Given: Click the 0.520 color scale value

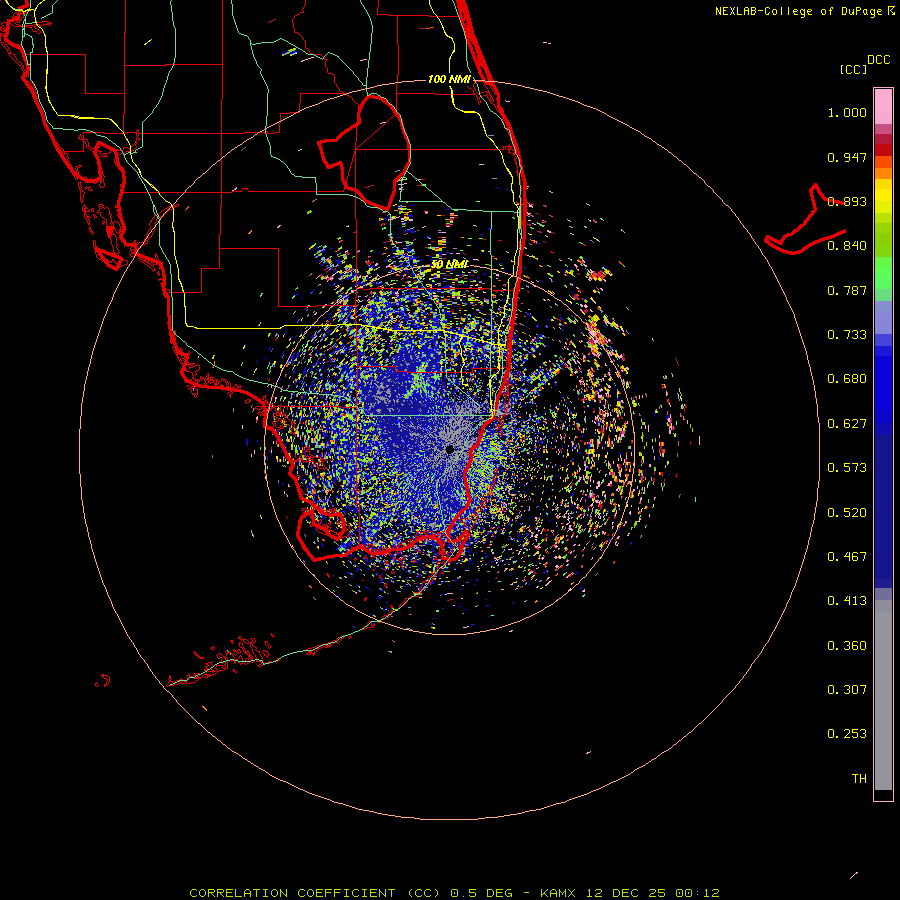Looking at the screenshot, I should [847, 513].
